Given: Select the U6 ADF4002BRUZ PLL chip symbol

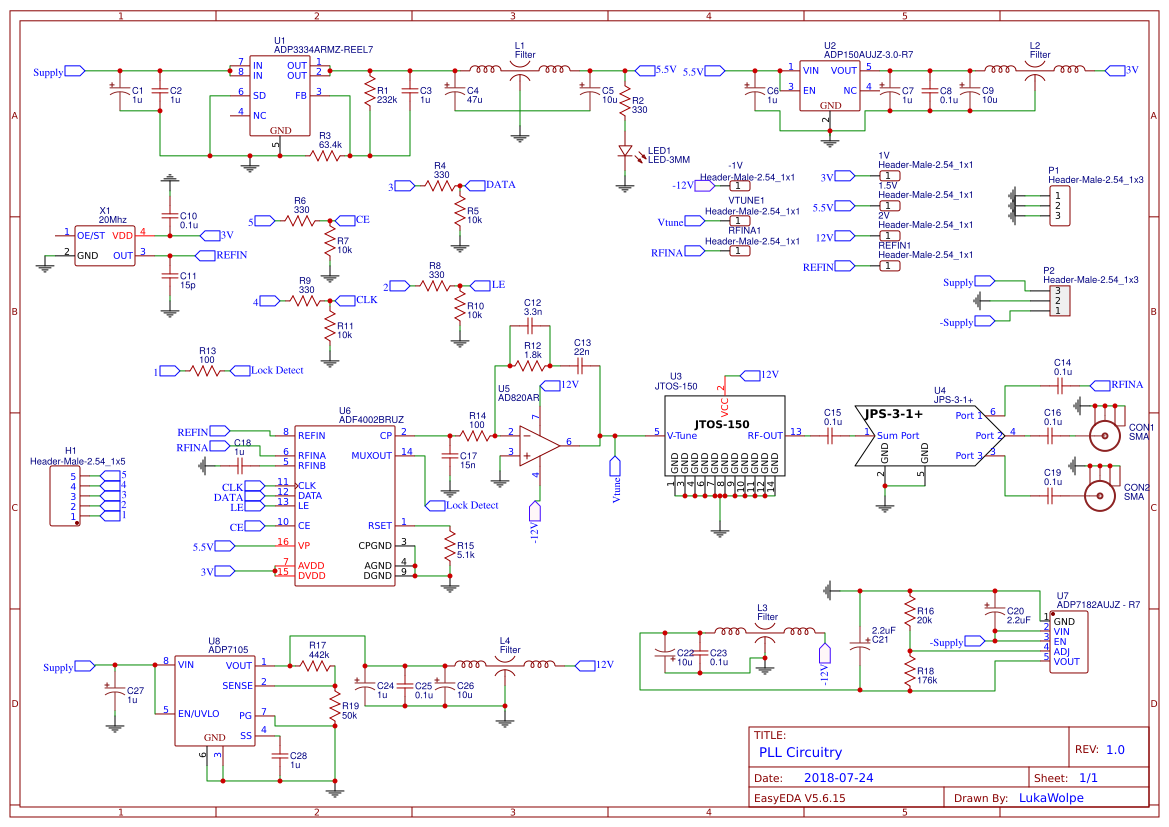Looking at the screenshot, I should (x=344, y=506).
